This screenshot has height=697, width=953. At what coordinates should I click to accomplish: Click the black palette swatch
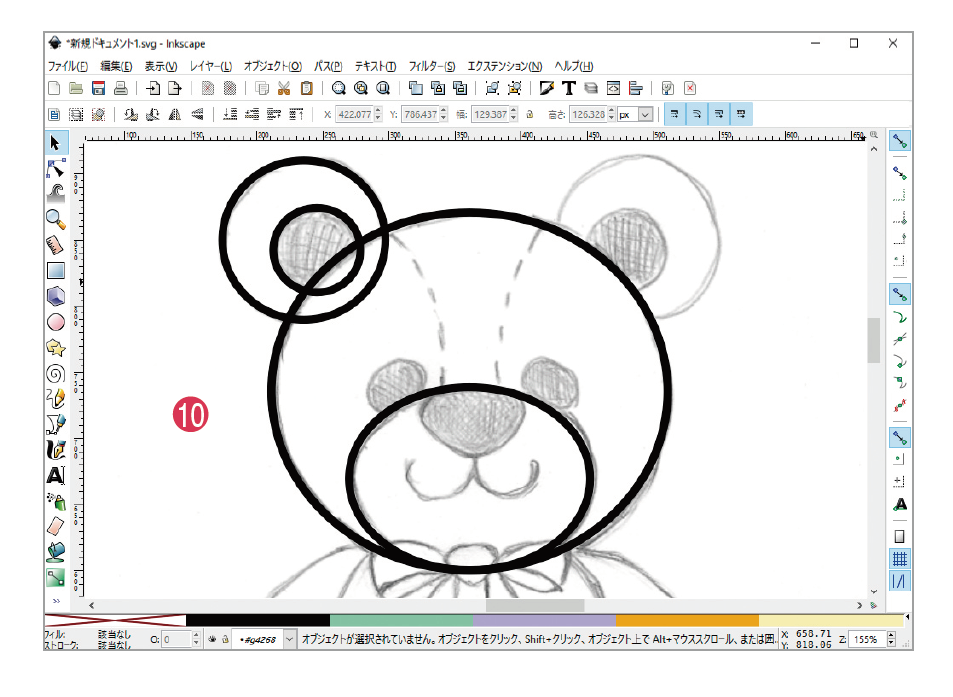click(x=258, y=620)
